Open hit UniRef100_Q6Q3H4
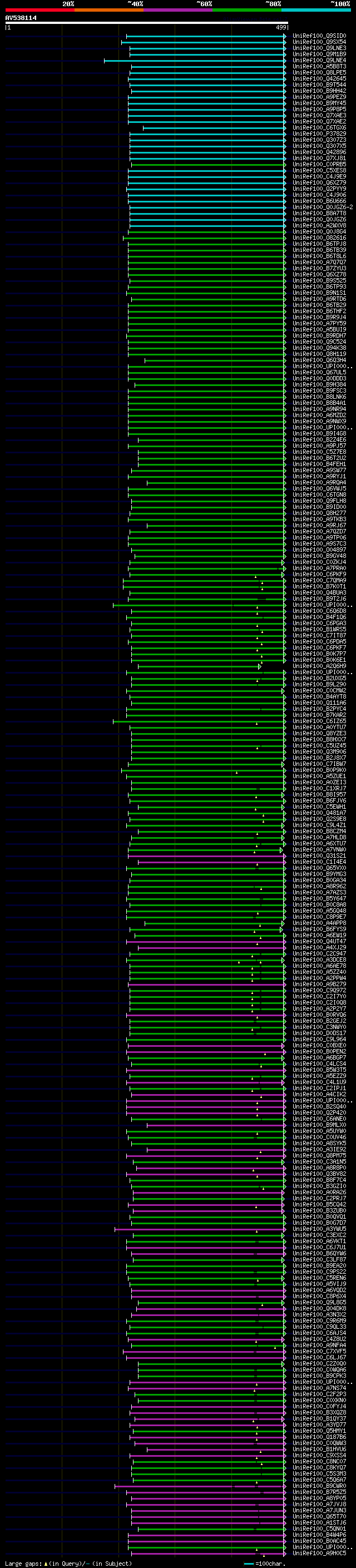This screenshot has height=1568, width=356. click(x=319, y=360)
